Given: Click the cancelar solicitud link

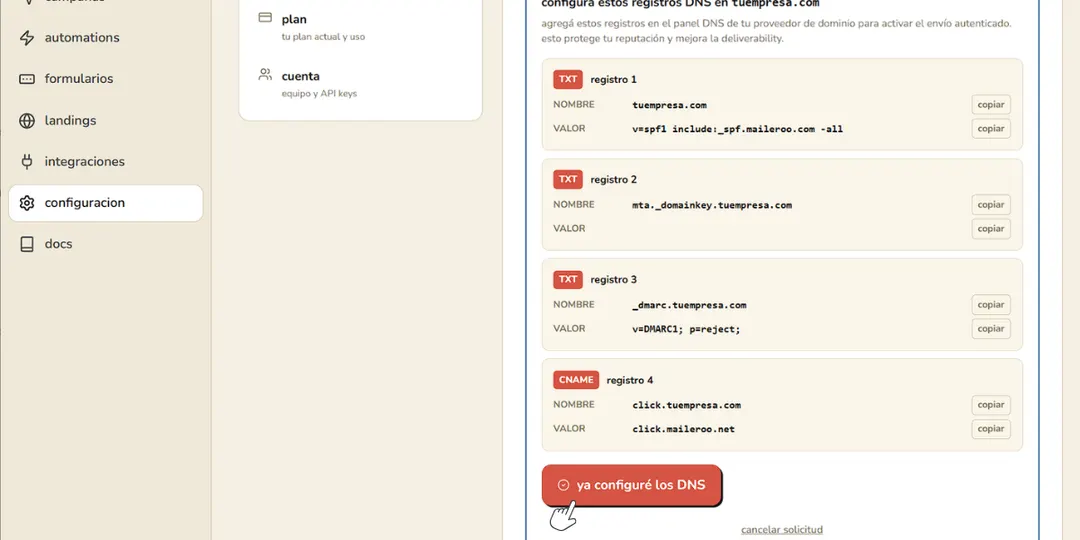Looking at the screenshot, I should pos(782,530).
